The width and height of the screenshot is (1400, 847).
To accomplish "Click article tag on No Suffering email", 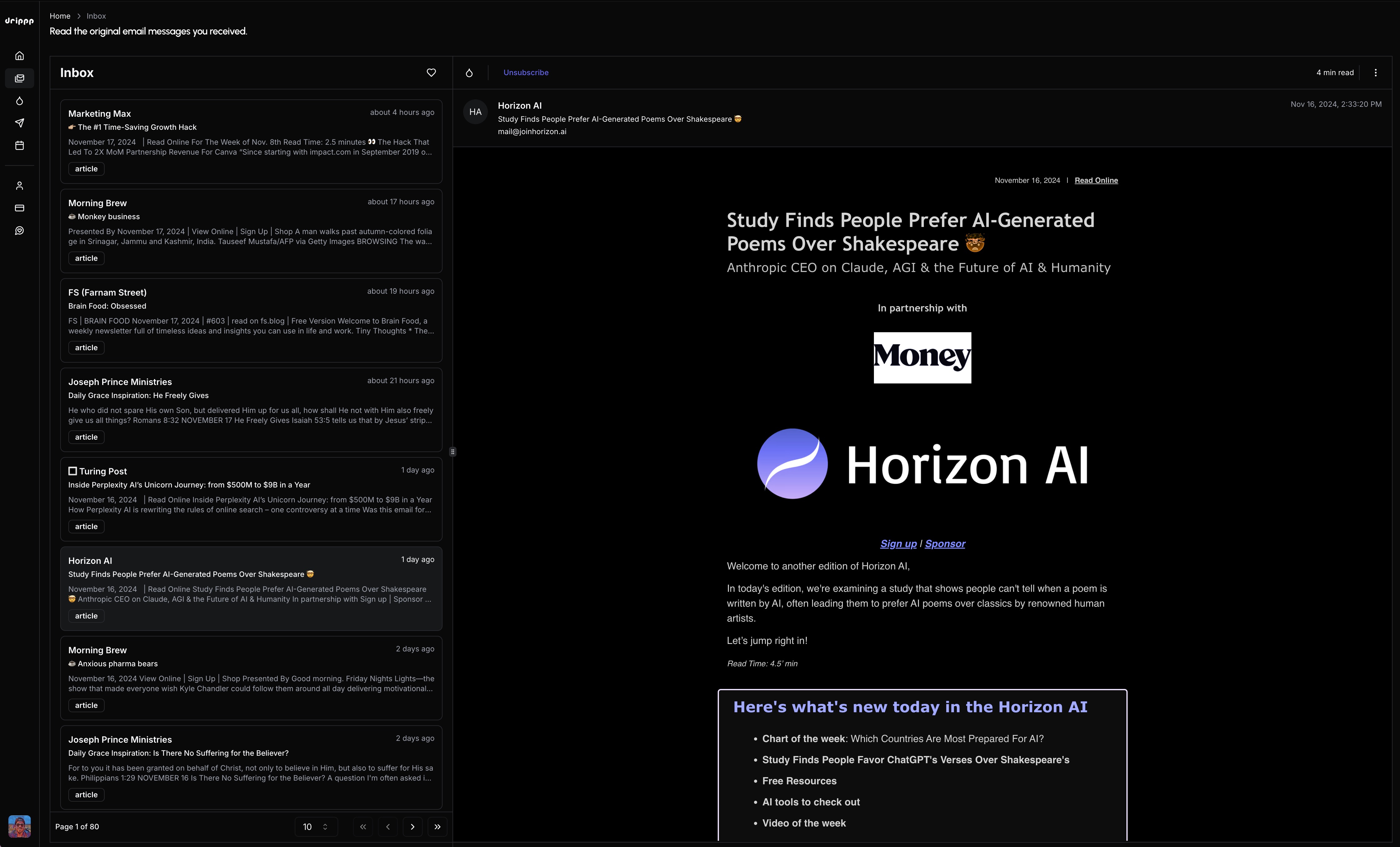I will [86, 795].
